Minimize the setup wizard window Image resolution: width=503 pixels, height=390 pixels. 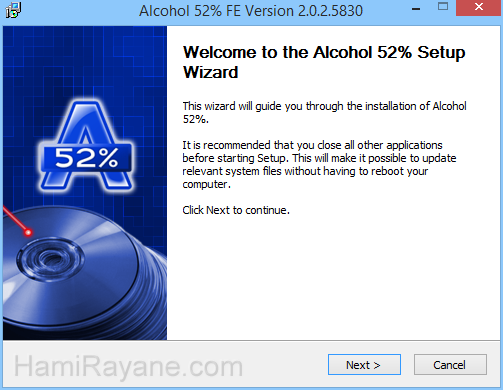[x=416, y=8]
